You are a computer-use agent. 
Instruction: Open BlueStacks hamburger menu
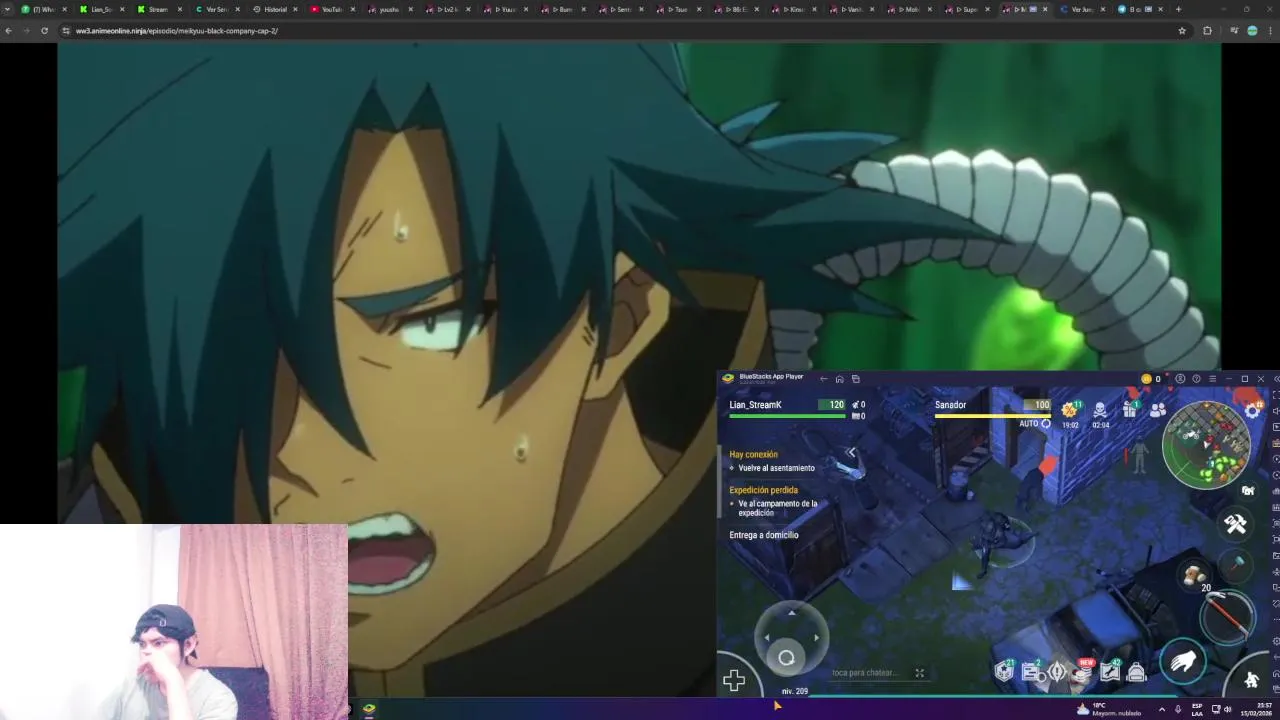coord(1212,379)
